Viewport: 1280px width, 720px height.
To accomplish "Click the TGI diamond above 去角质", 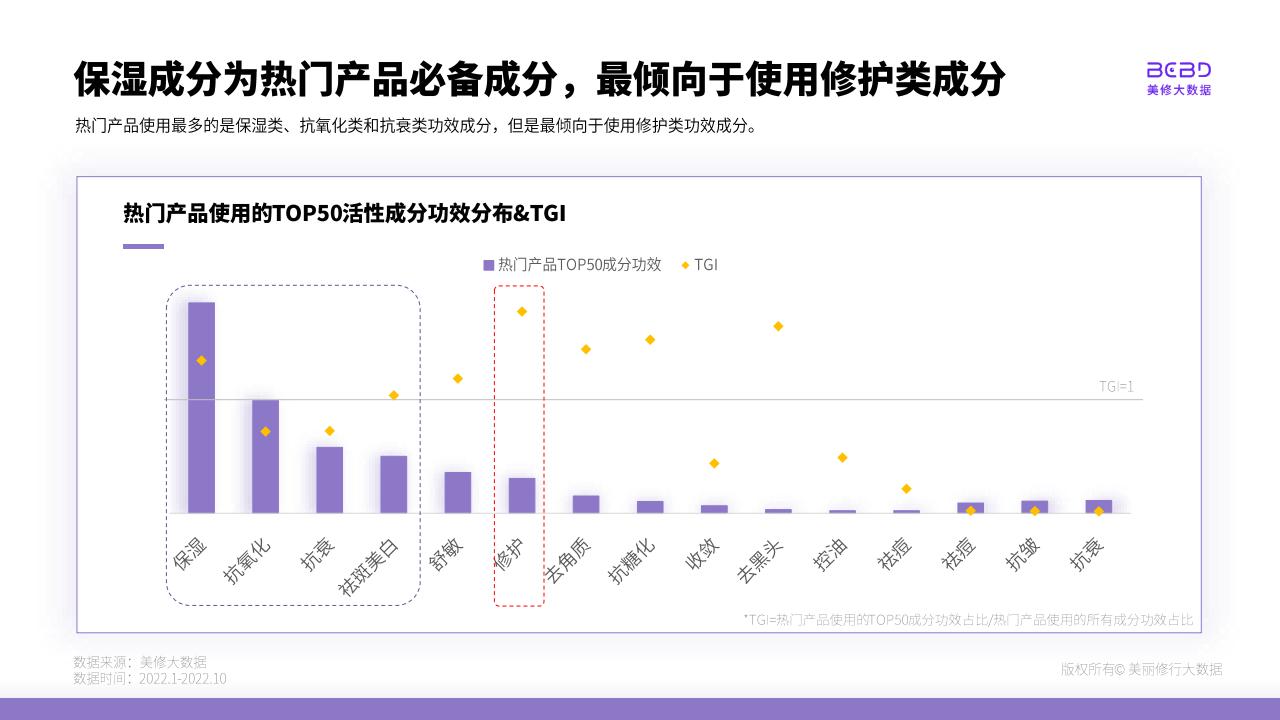I will [x=585, y=349].
